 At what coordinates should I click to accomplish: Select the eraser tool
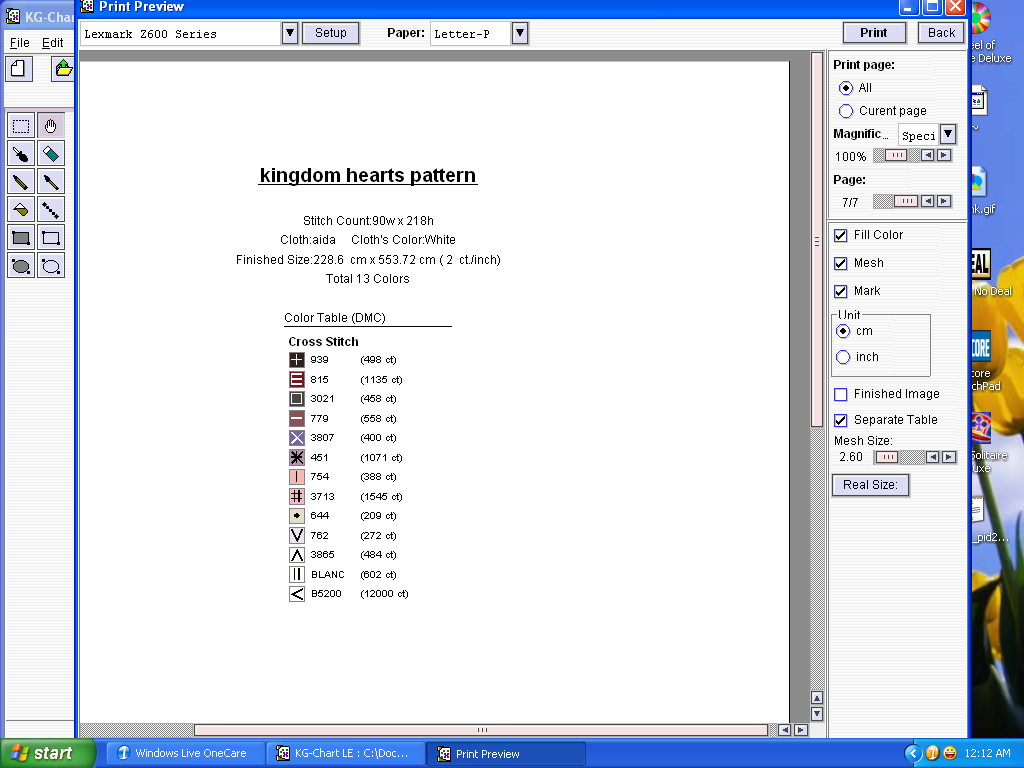tap(51, 153)
